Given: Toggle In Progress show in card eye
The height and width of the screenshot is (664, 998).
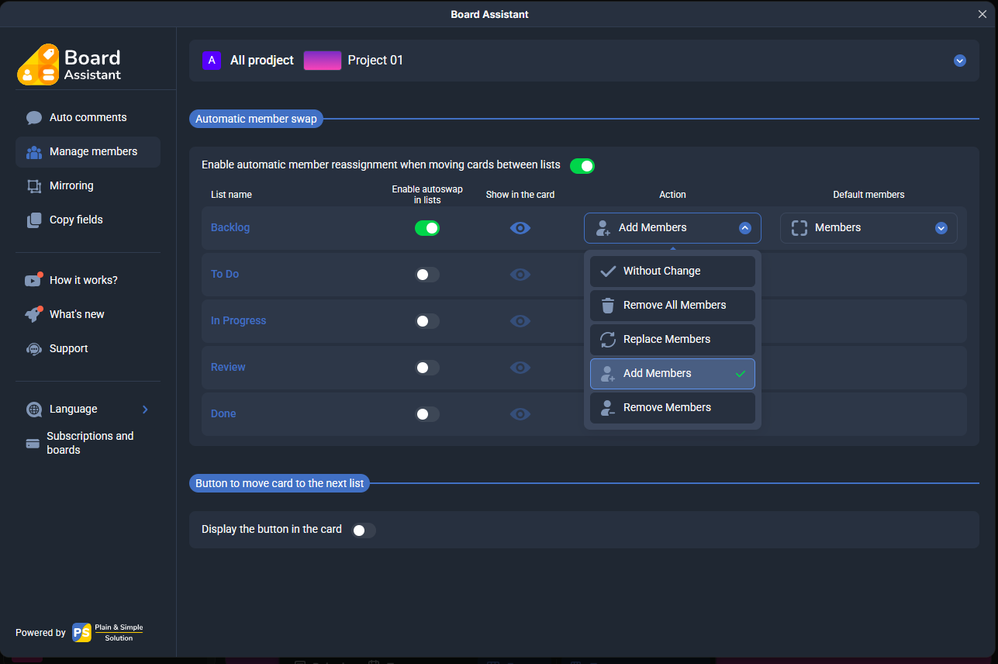Looking at the screenshot, I should pos(520,321).
